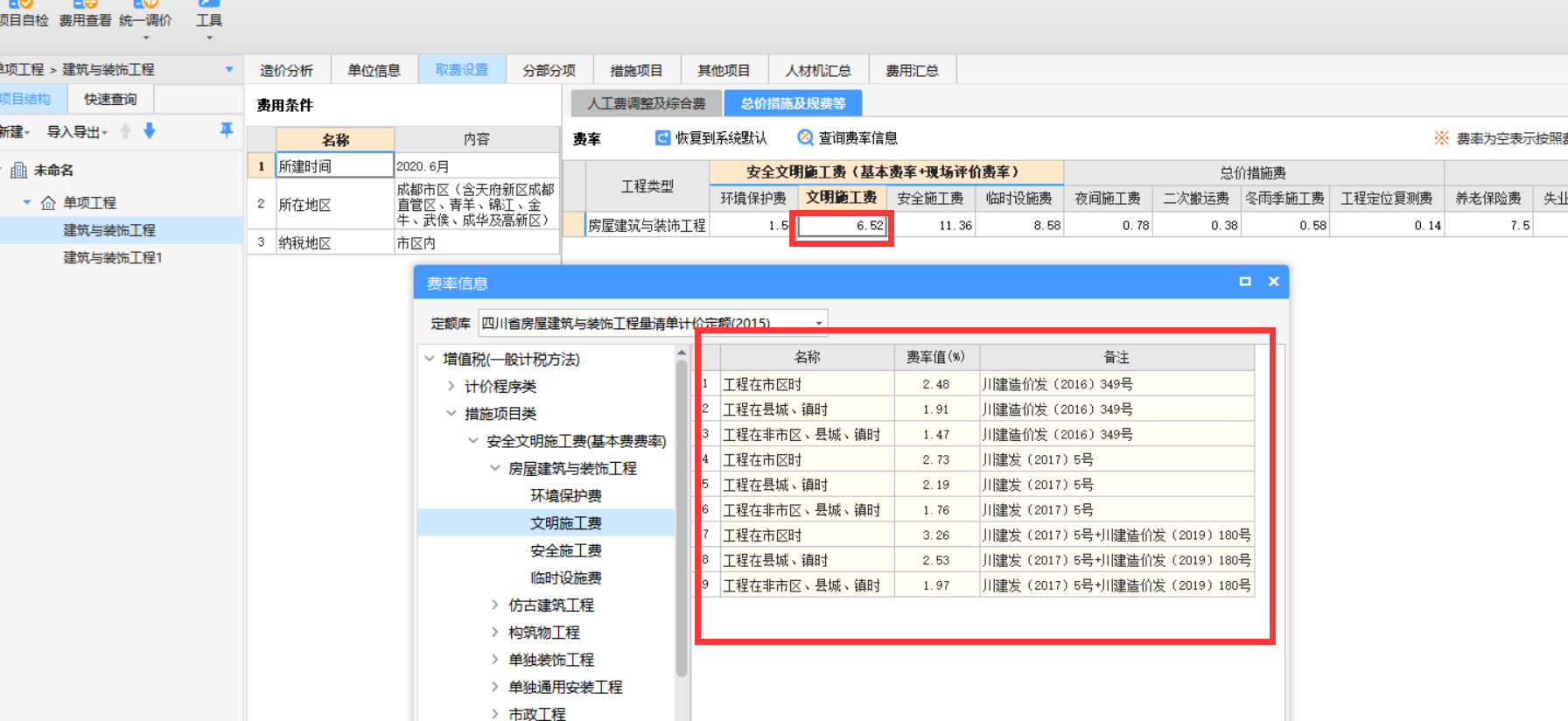Switch to 措施项目 tab
The image size is (1568, 721).
pos(636,70)
